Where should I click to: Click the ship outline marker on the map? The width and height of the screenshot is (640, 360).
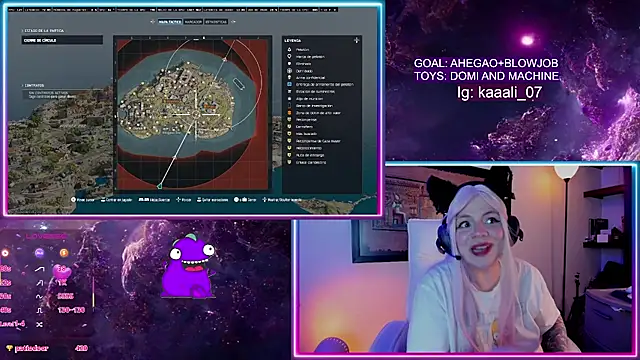pos(239,84)
